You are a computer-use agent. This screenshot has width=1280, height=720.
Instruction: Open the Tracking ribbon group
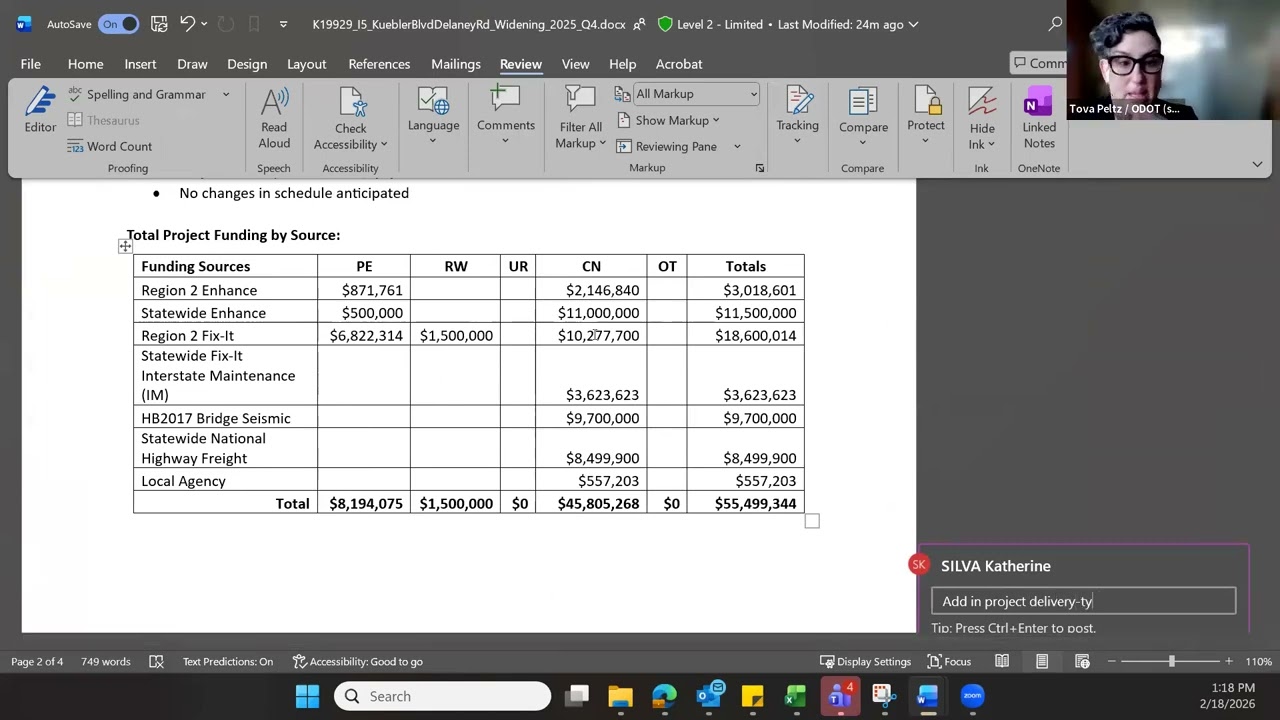pyautogui.click(x=797, y=116)
